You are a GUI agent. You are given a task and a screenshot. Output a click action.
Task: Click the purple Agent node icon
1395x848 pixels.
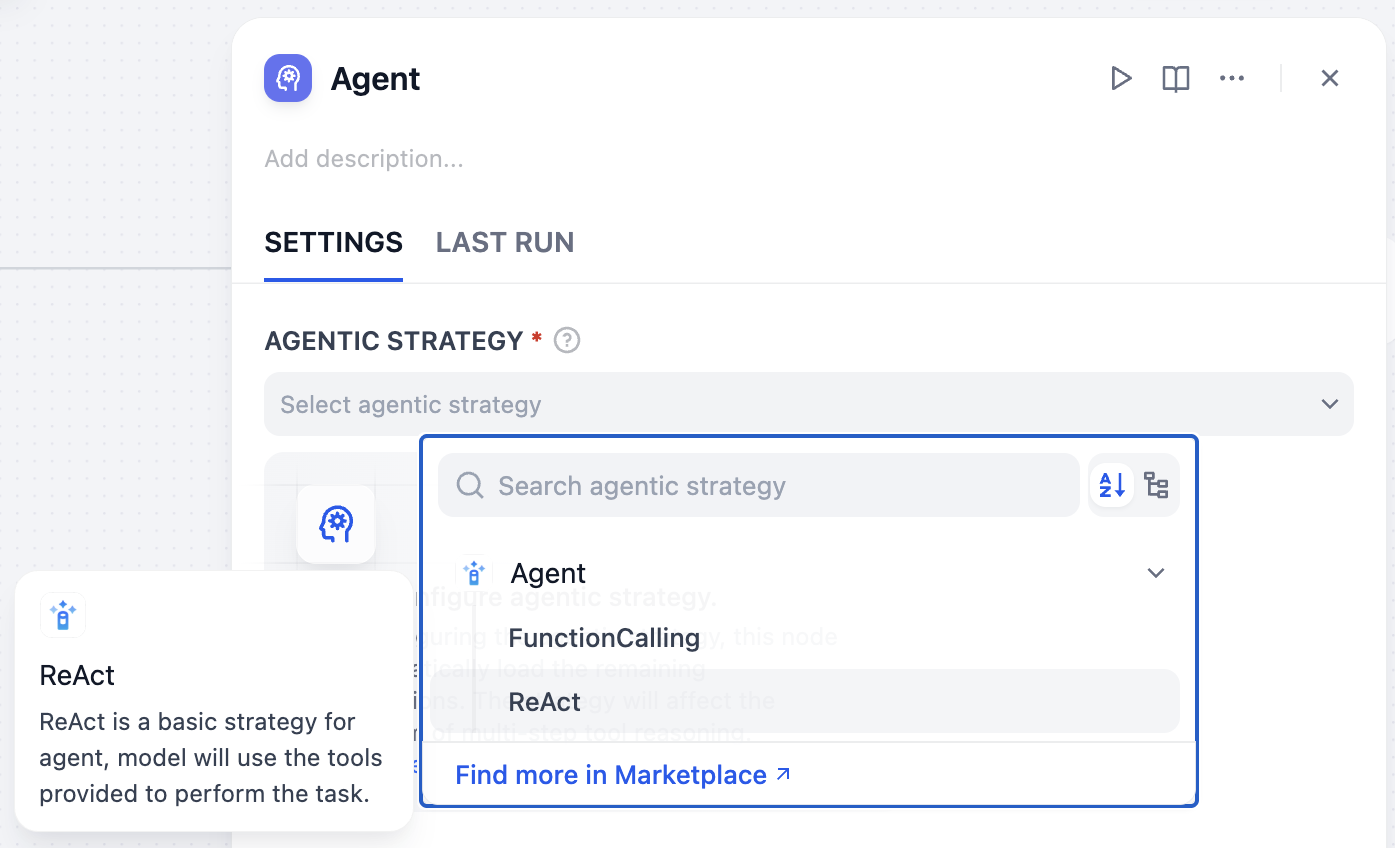click(288, 78)
